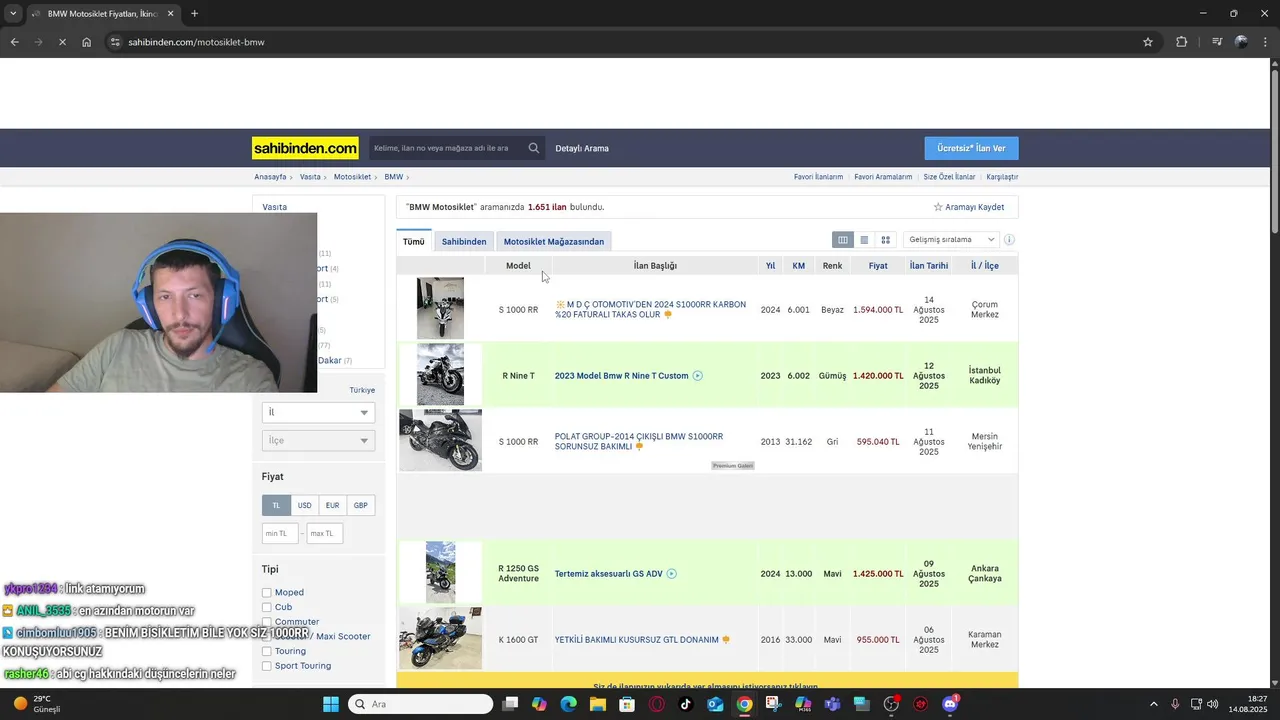Image resolution: width=1280 pixels, height=720 pixels.
Task: Click the sahibinden.com logo
Action: [305, 148]
